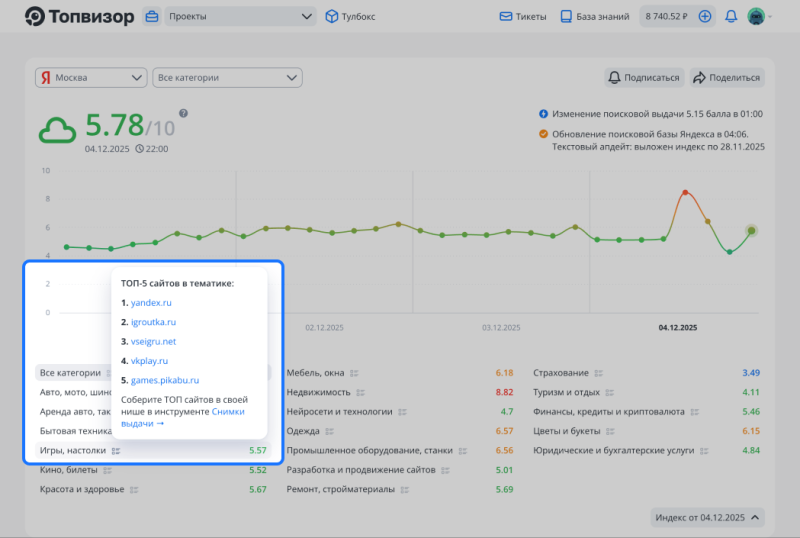Click the red peak point on the chart
The height and width of the screenshot is (538, 800).
click(x=685, y=192)
